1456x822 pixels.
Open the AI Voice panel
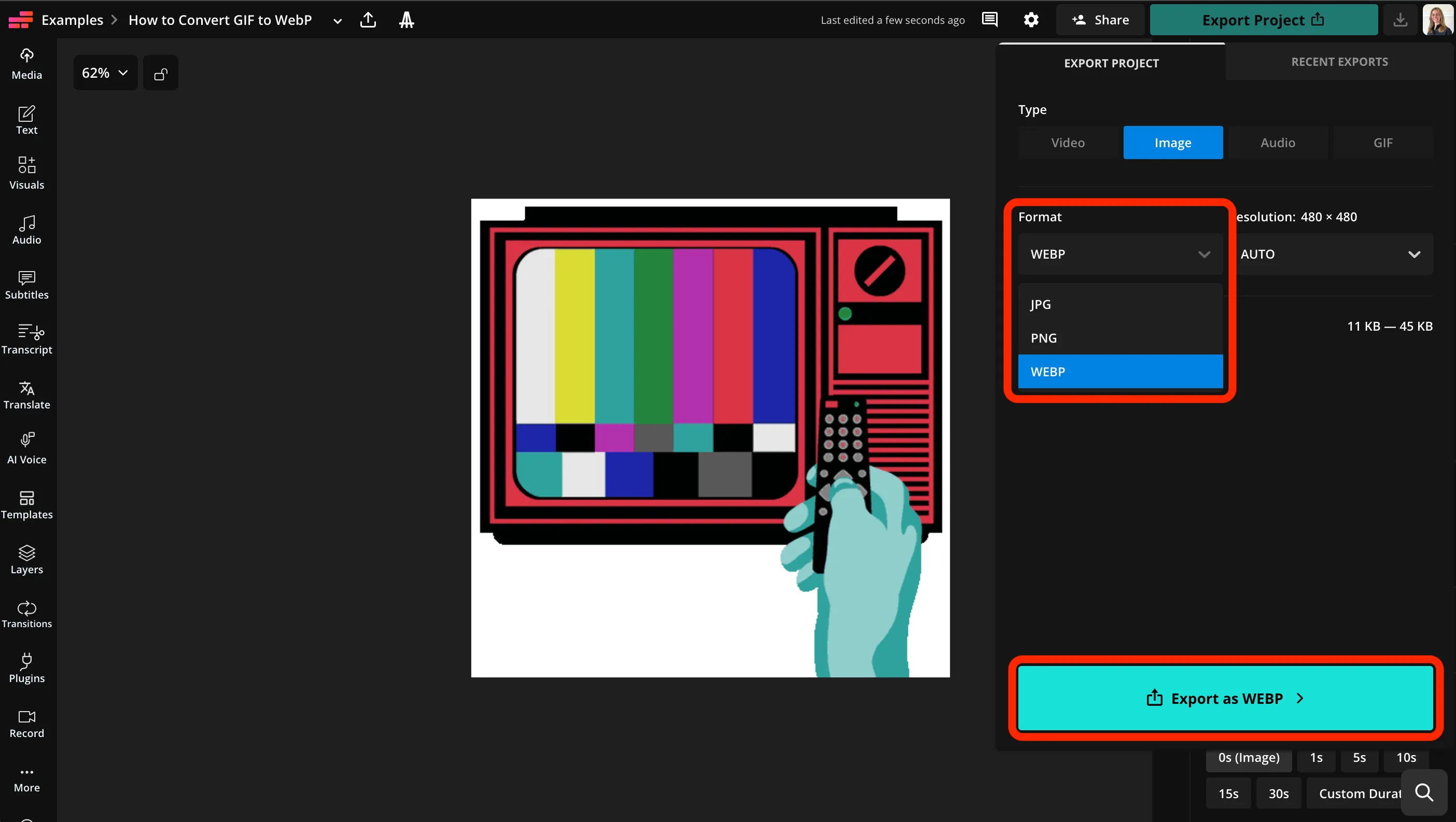[x=26, y=447]
